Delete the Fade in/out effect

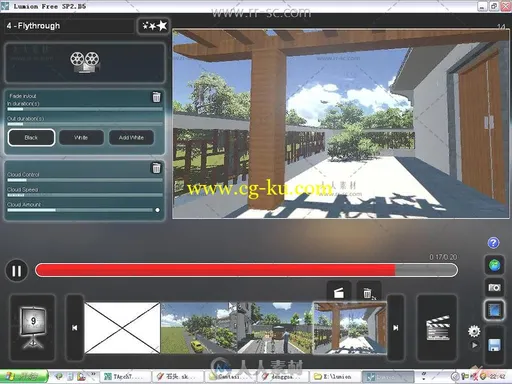[156, 97]
